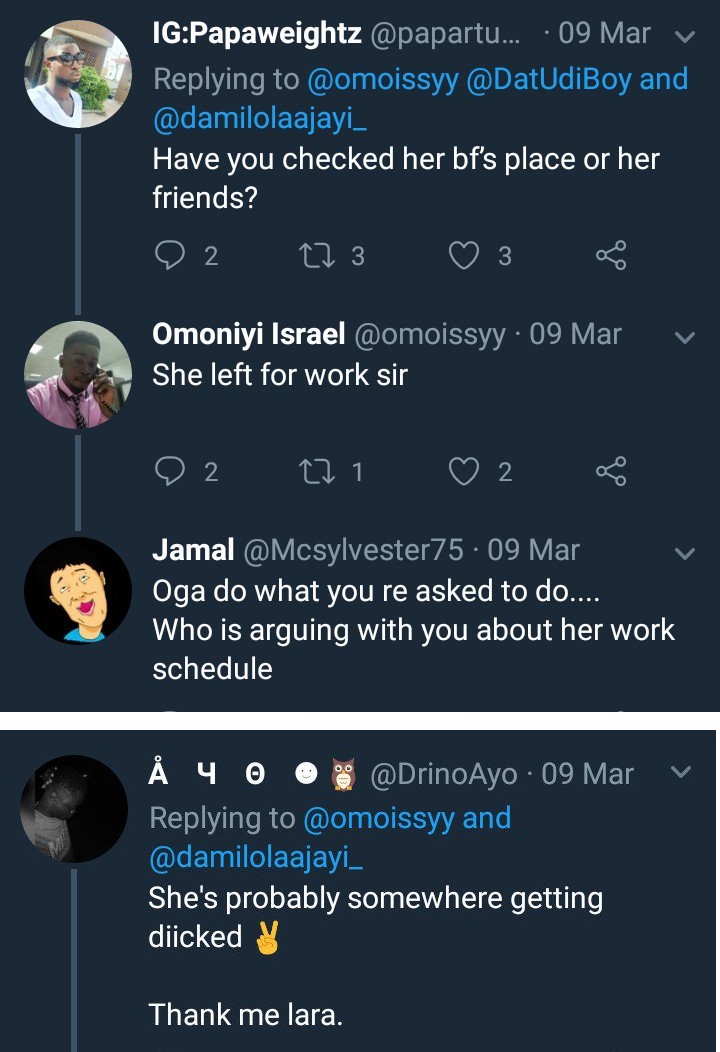The width and height of the screenshot is (720, 1052).
Task: View IG:Papaweightz profile picture
Action: pyautogui.click(x=77, y=74)
